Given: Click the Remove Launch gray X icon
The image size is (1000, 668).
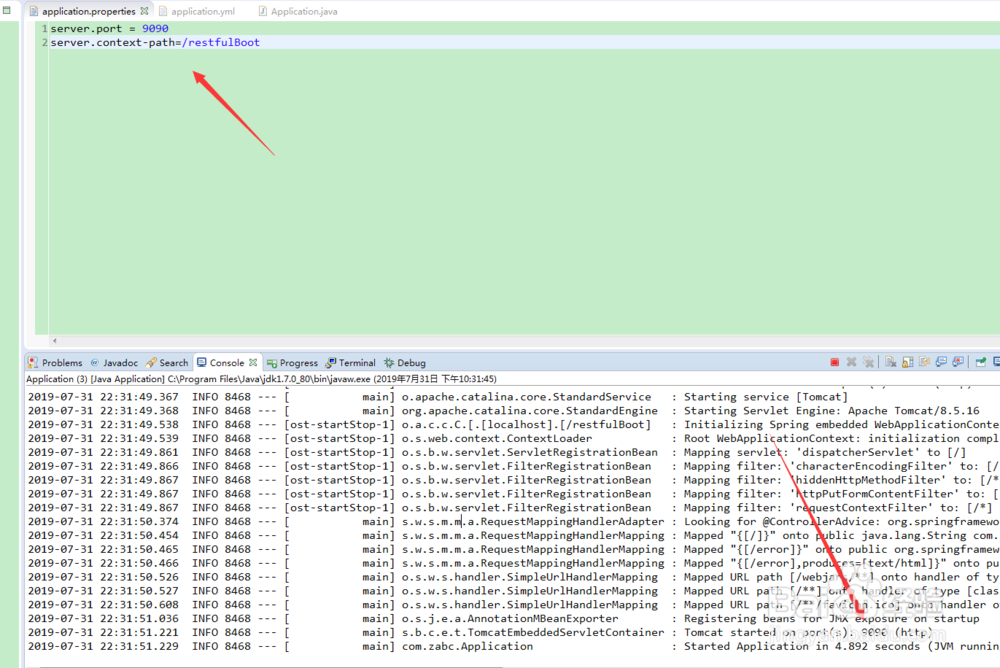Looking at the screenshot, I should coord(851,362).
